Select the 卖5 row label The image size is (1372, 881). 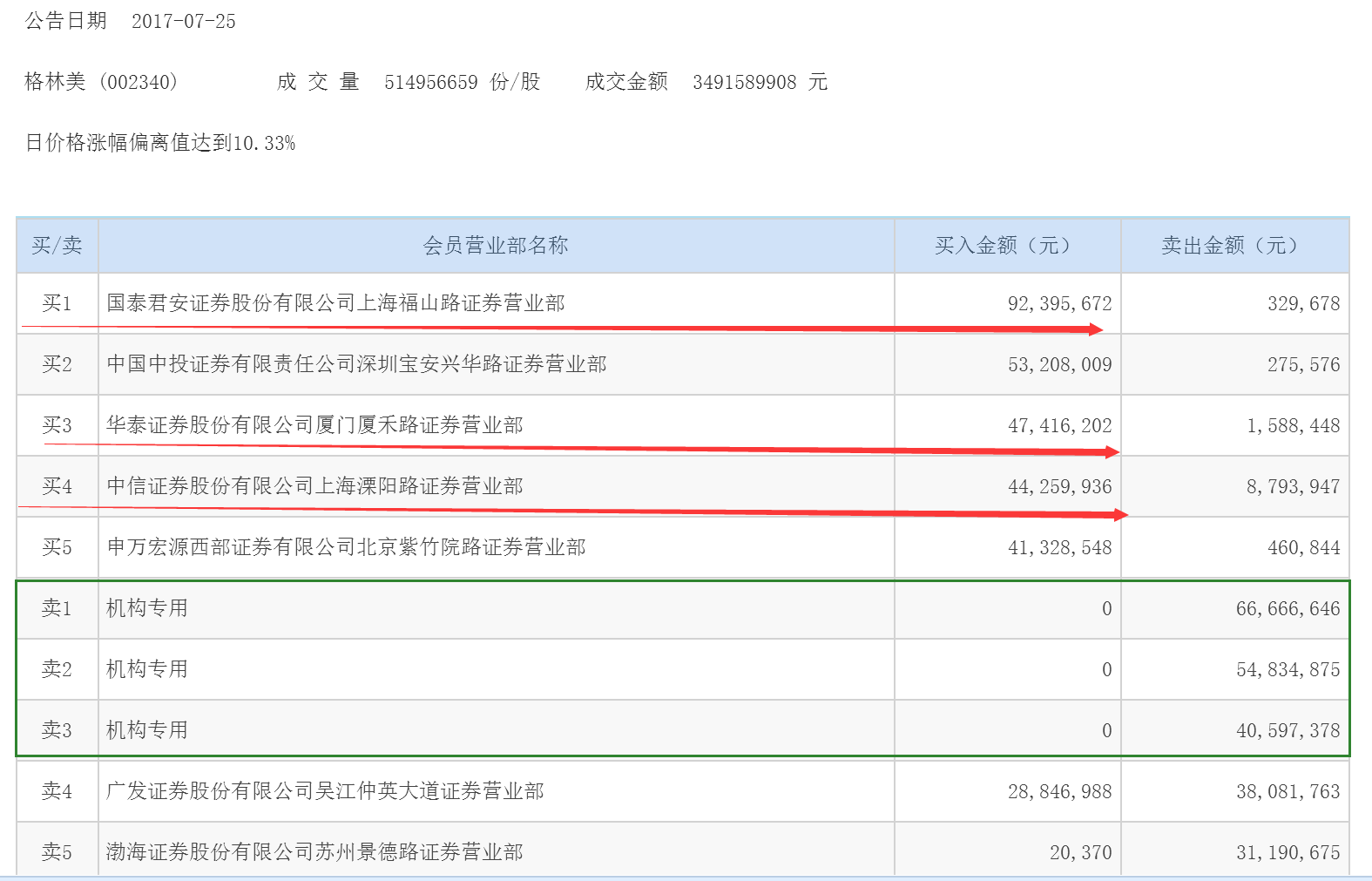[x=57, y=852]
